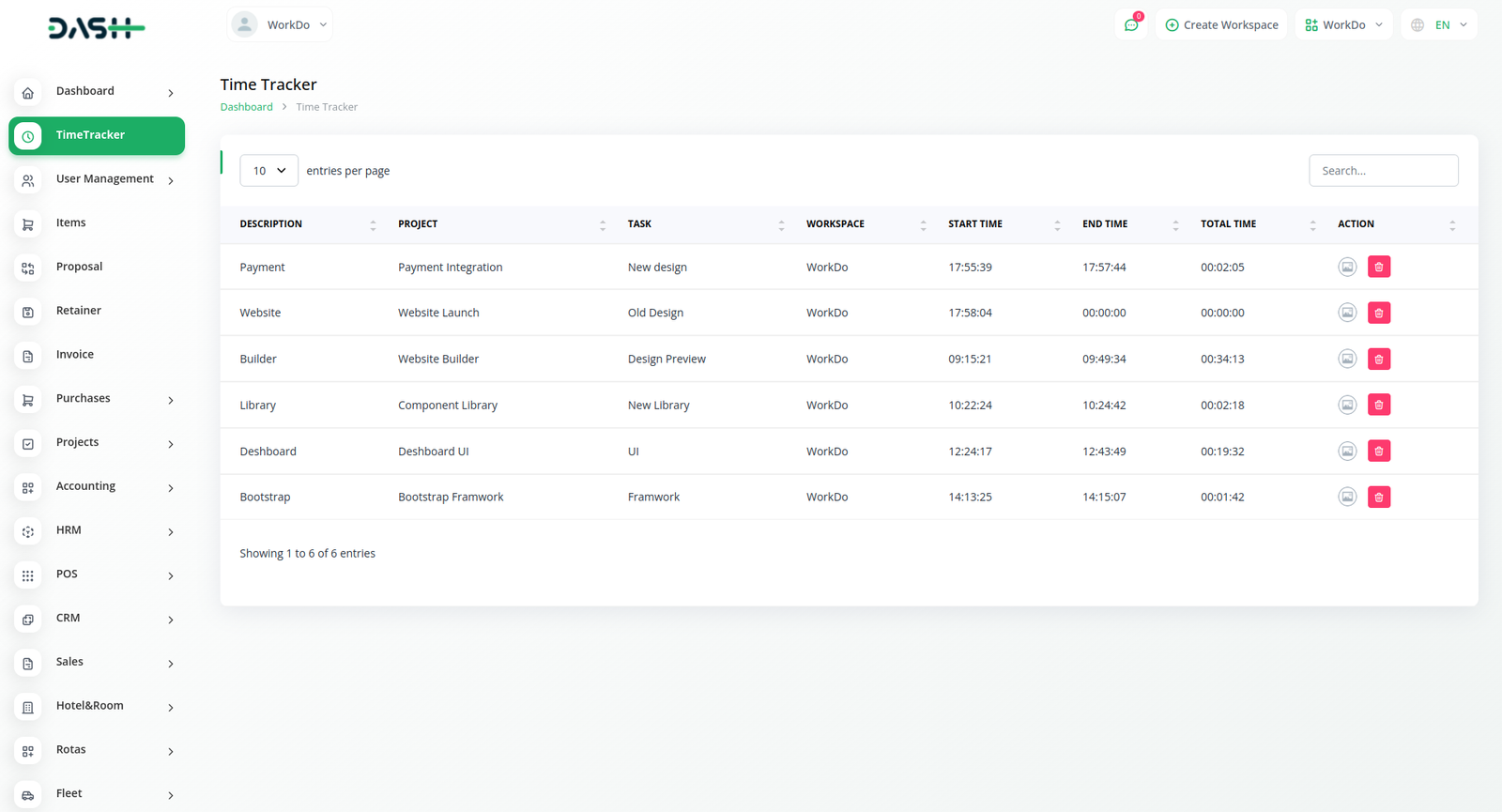The image size is (1502, 812).
Task: View screenshots for the Website entry
Action: tap(1347, 313)
